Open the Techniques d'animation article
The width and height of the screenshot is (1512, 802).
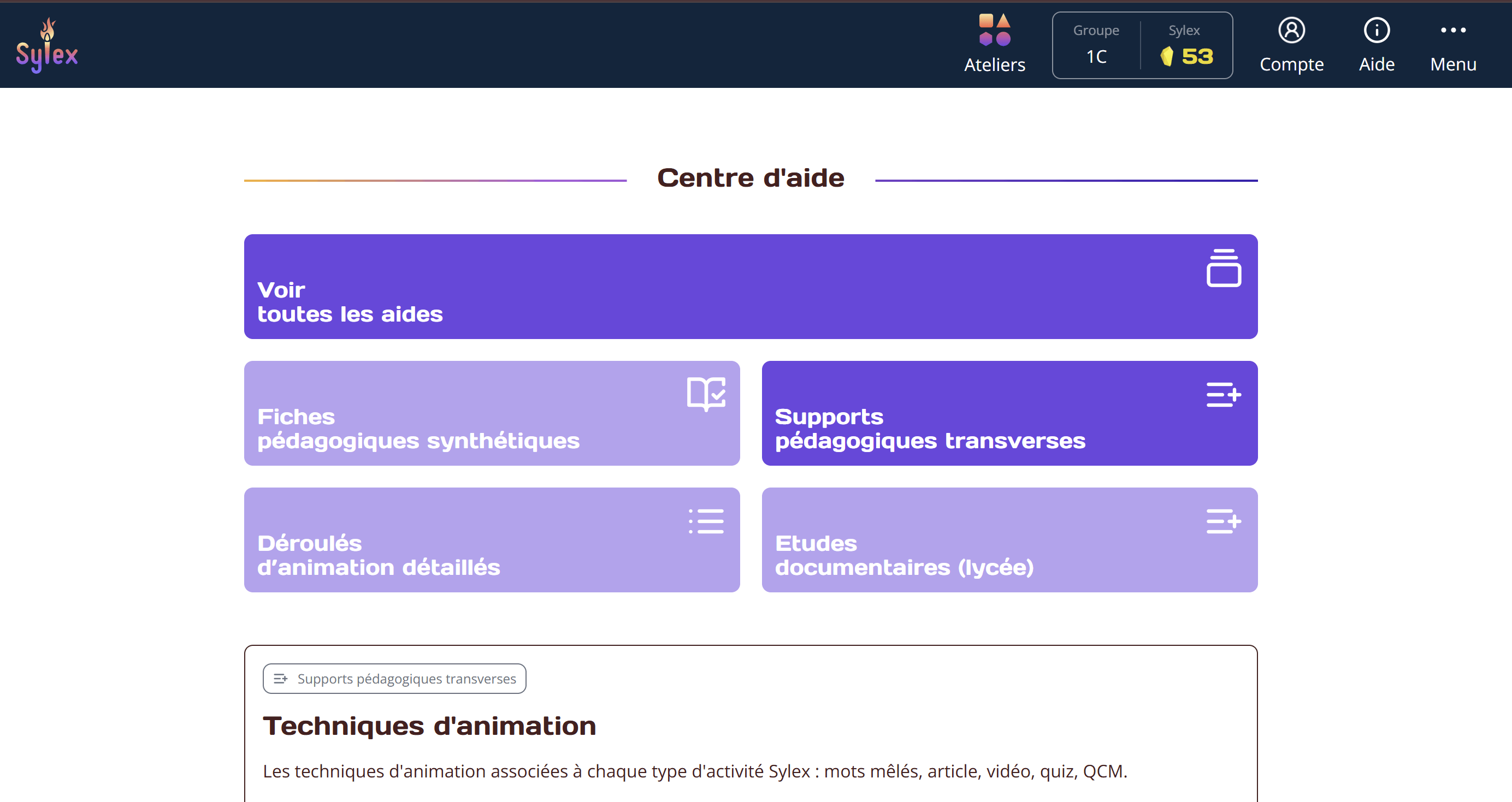429,726
